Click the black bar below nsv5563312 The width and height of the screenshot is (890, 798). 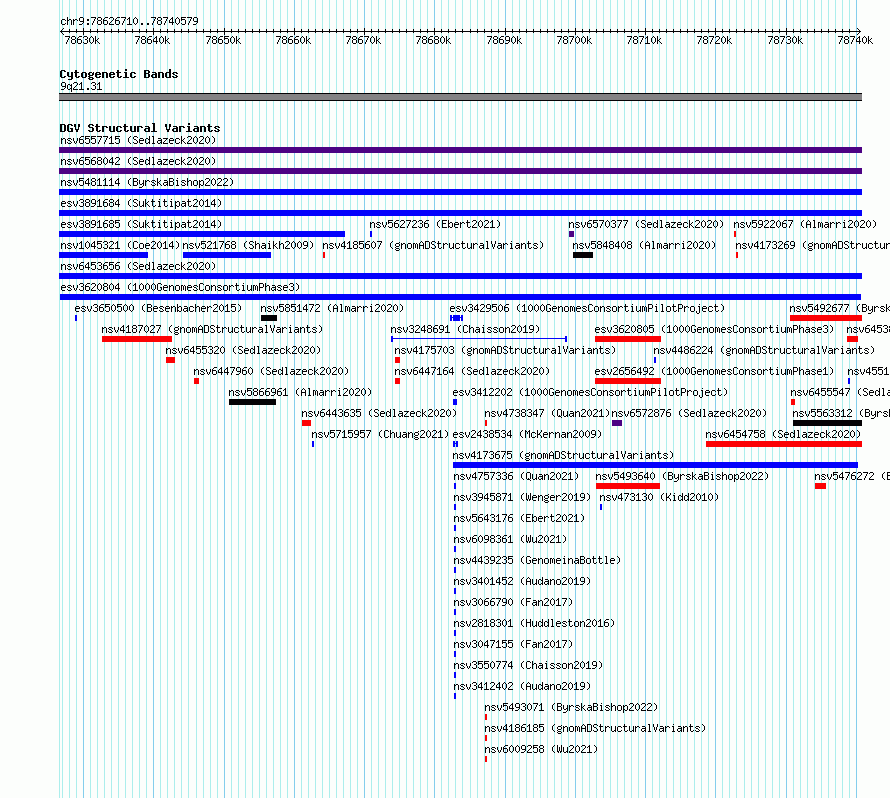pos(828,423)
